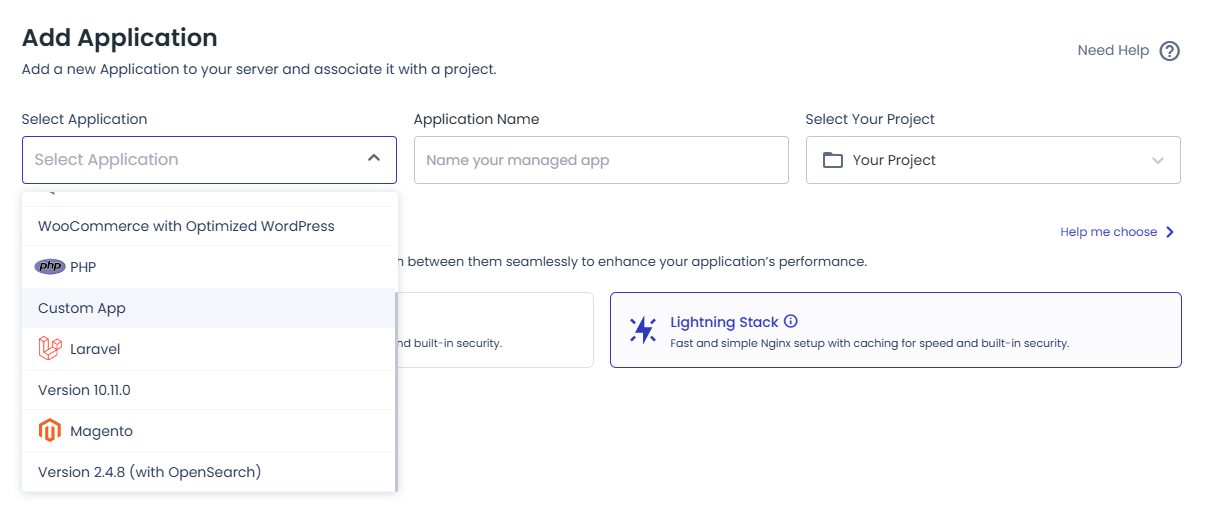Click the dropdown list scrollbar
Screen dimensions: 1220x505
(397, 390)
